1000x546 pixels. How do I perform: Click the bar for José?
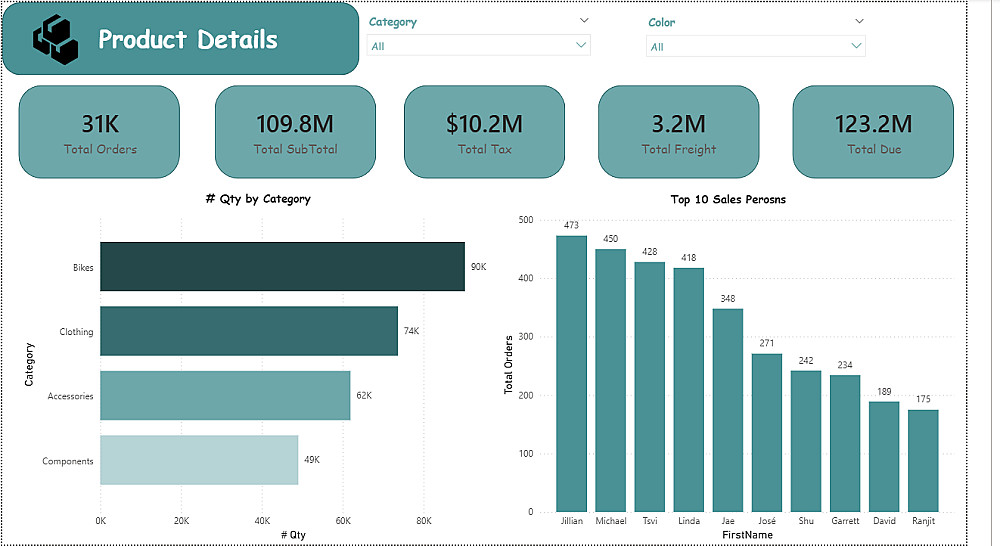767,431
